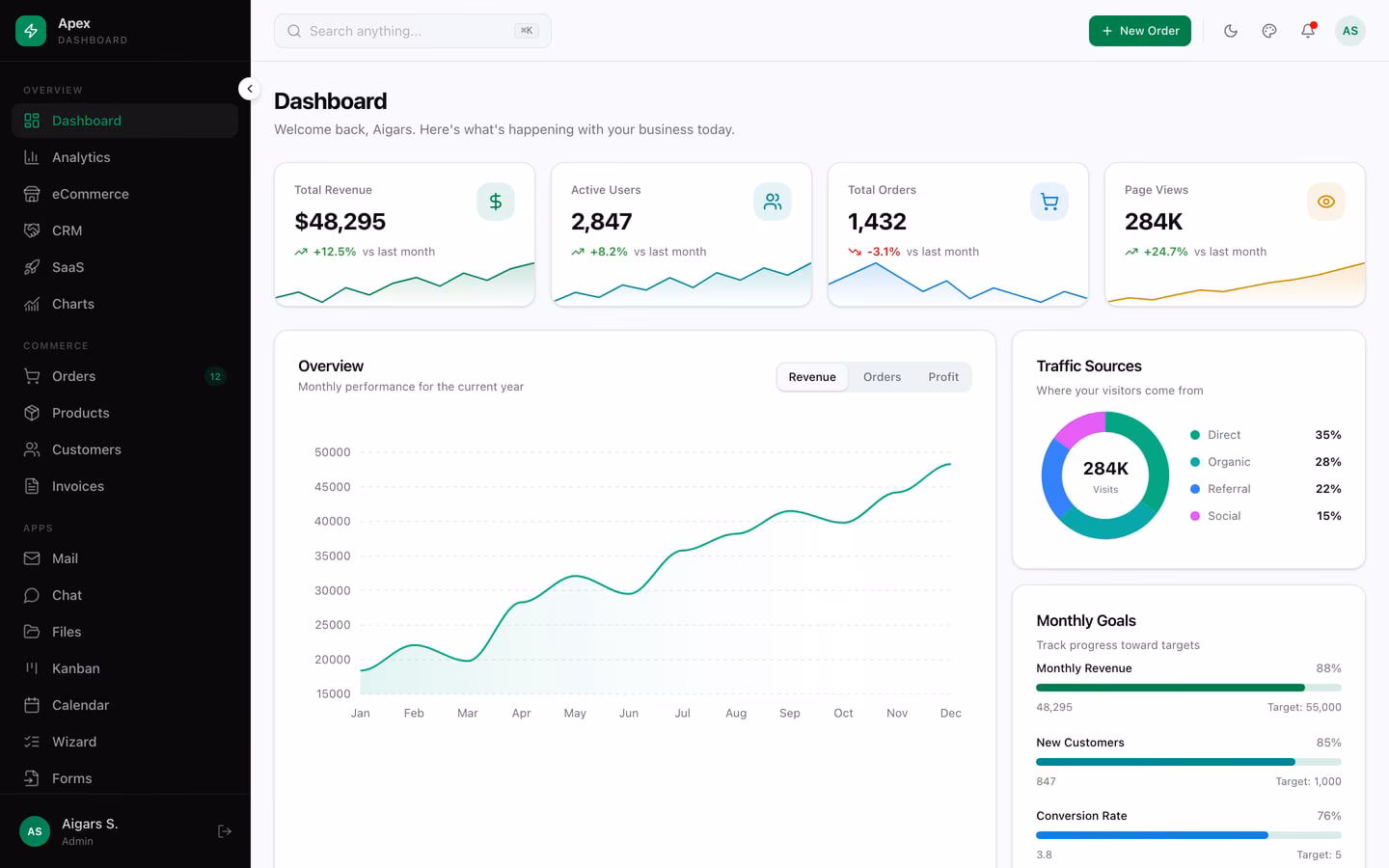Click the Invoices document icon

(32, 486)
